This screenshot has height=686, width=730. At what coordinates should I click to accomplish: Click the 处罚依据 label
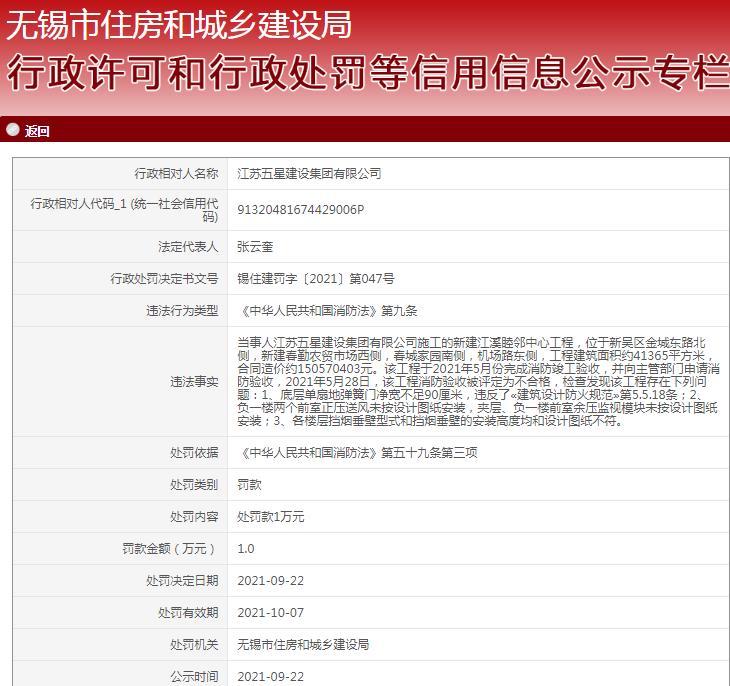[x=194, y=453]
